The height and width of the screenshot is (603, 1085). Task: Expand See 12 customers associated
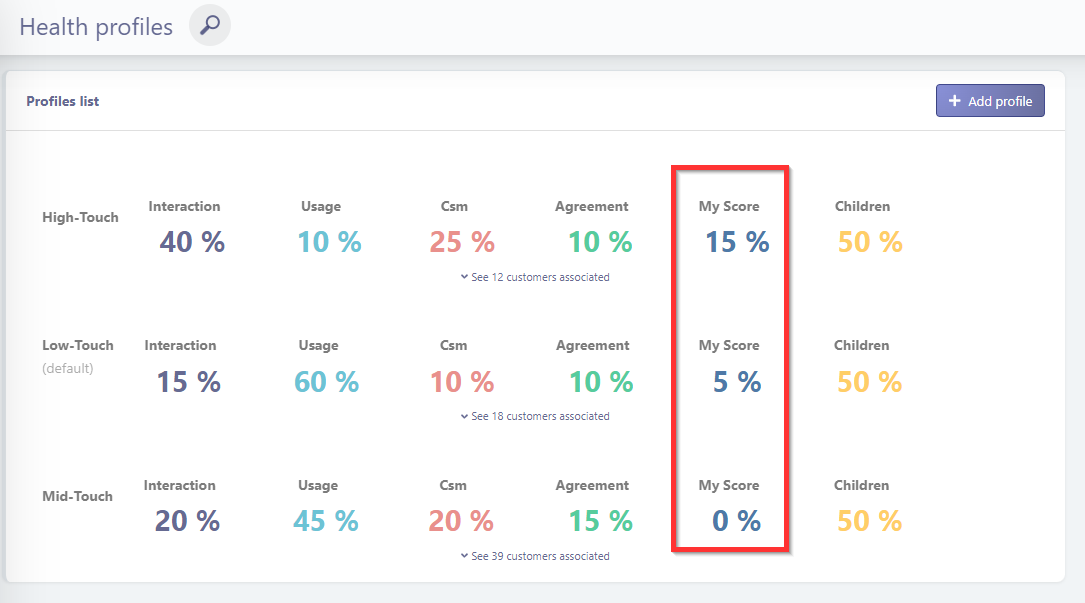pyautogui.click(x=535, y=277)
